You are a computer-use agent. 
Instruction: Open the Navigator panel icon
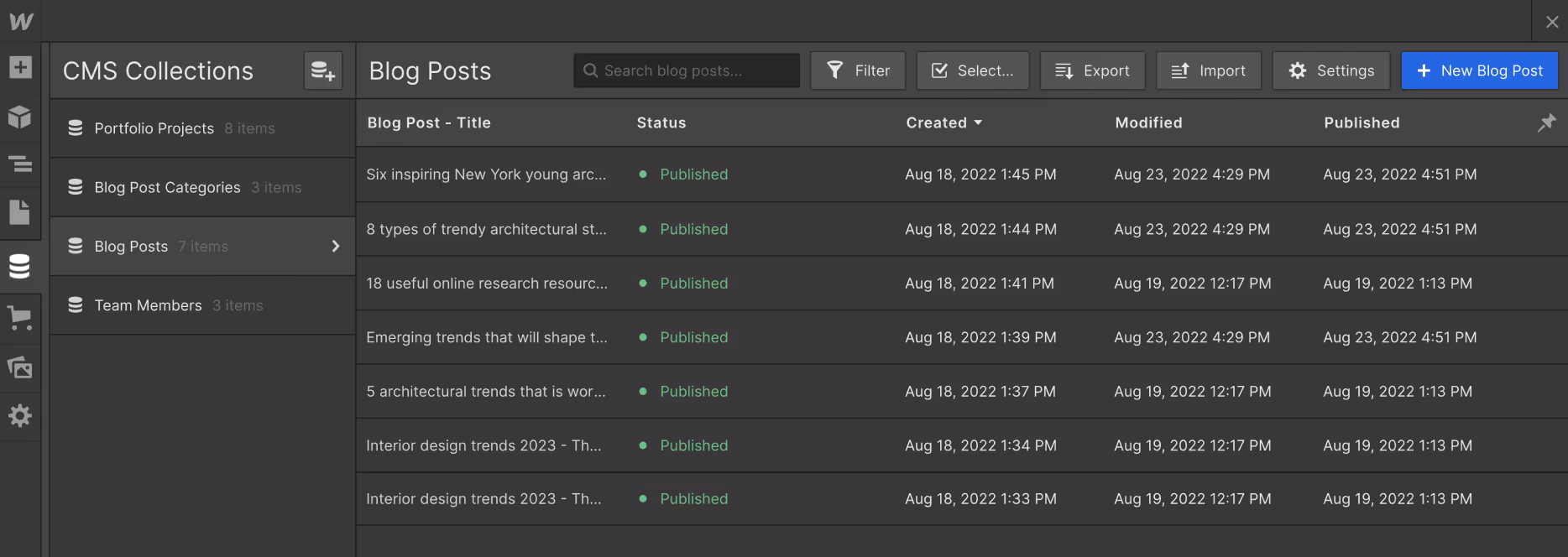point(20,164)
